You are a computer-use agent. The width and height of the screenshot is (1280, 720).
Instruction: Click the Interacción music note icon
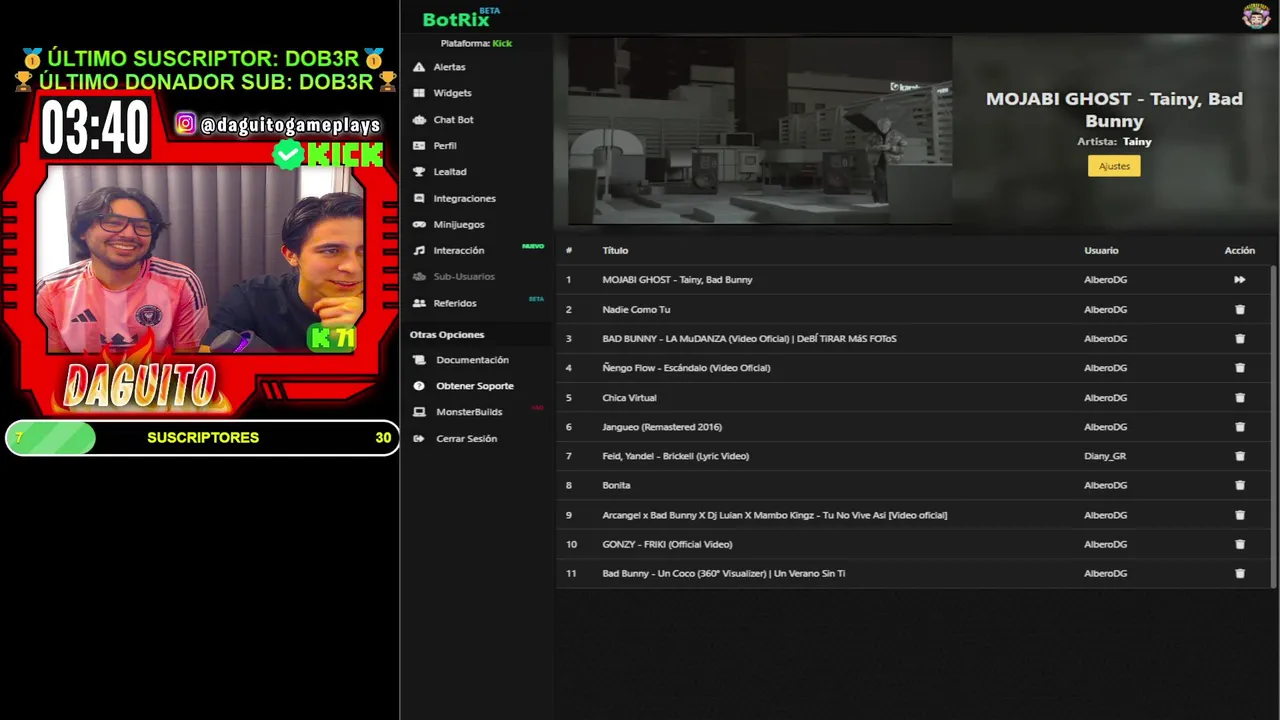click(x=419, y=251)
